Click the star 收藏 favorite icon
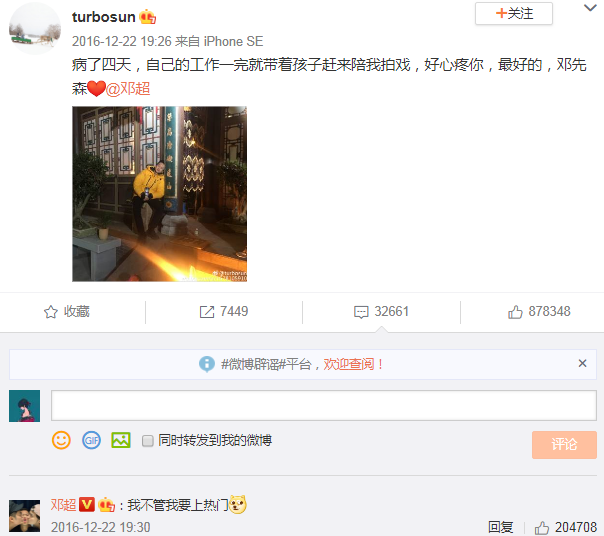The height and width of the screenshot is (536, 604). (x=67, y=312)
